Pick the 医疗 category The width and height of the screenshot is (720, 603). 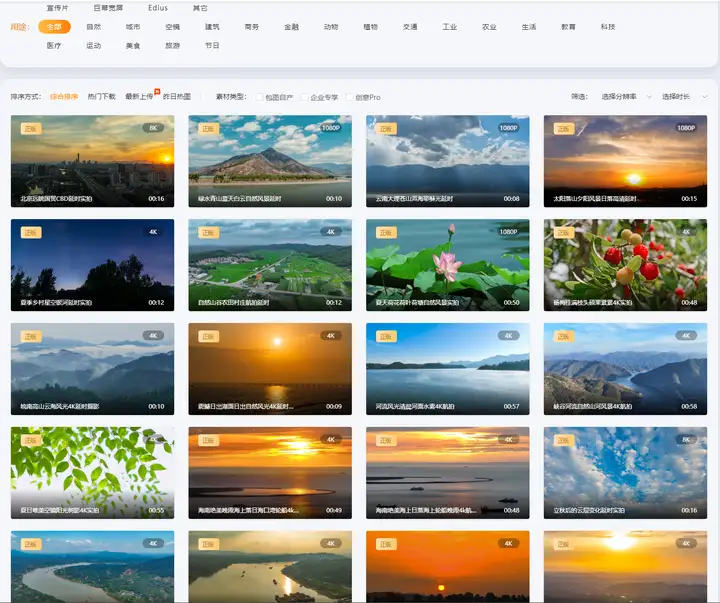click(x=54, y=45)
